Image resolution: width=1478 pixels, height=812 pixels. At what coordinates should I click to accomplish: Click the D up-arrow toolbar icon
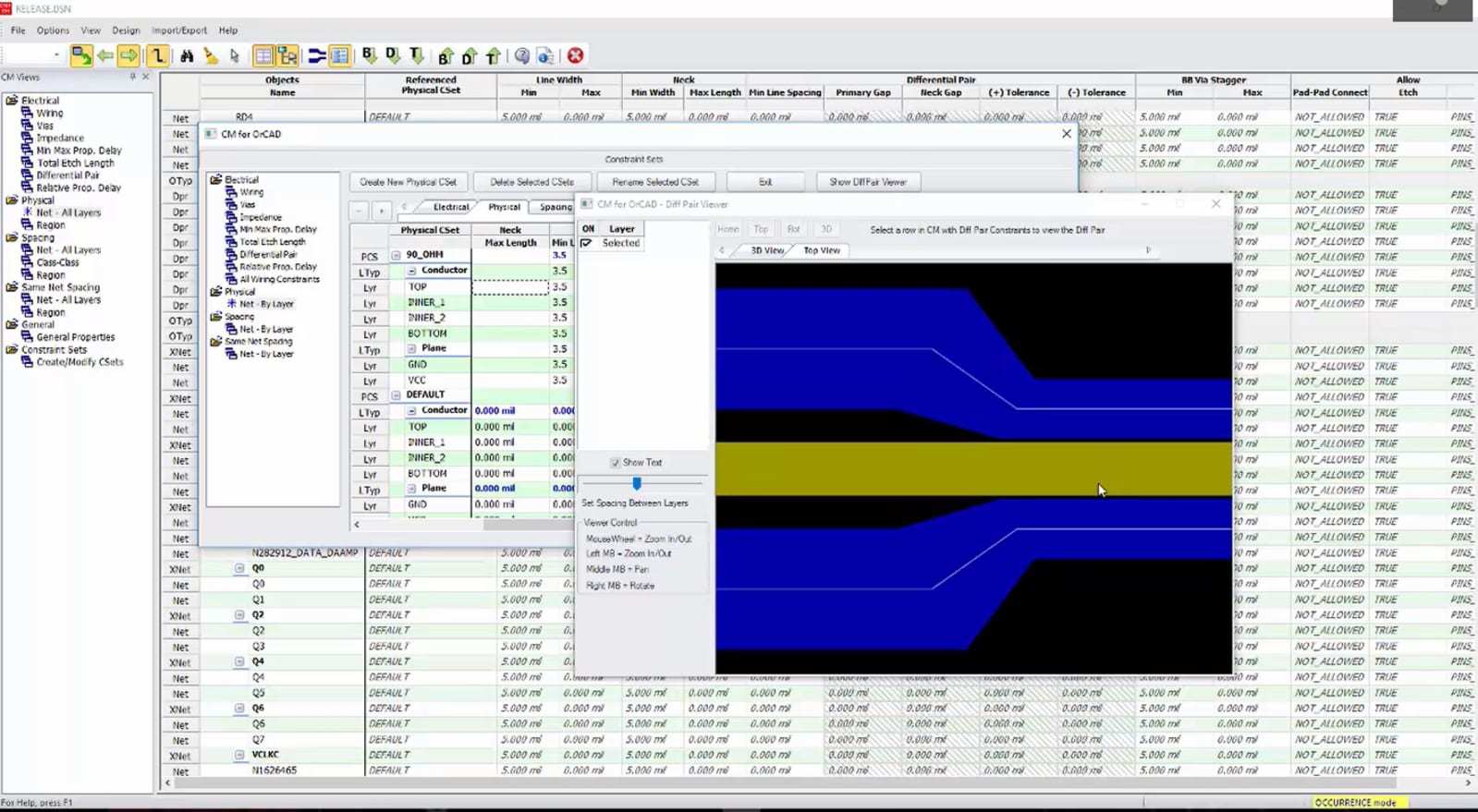pyautogui.click(x=470, y=56)
